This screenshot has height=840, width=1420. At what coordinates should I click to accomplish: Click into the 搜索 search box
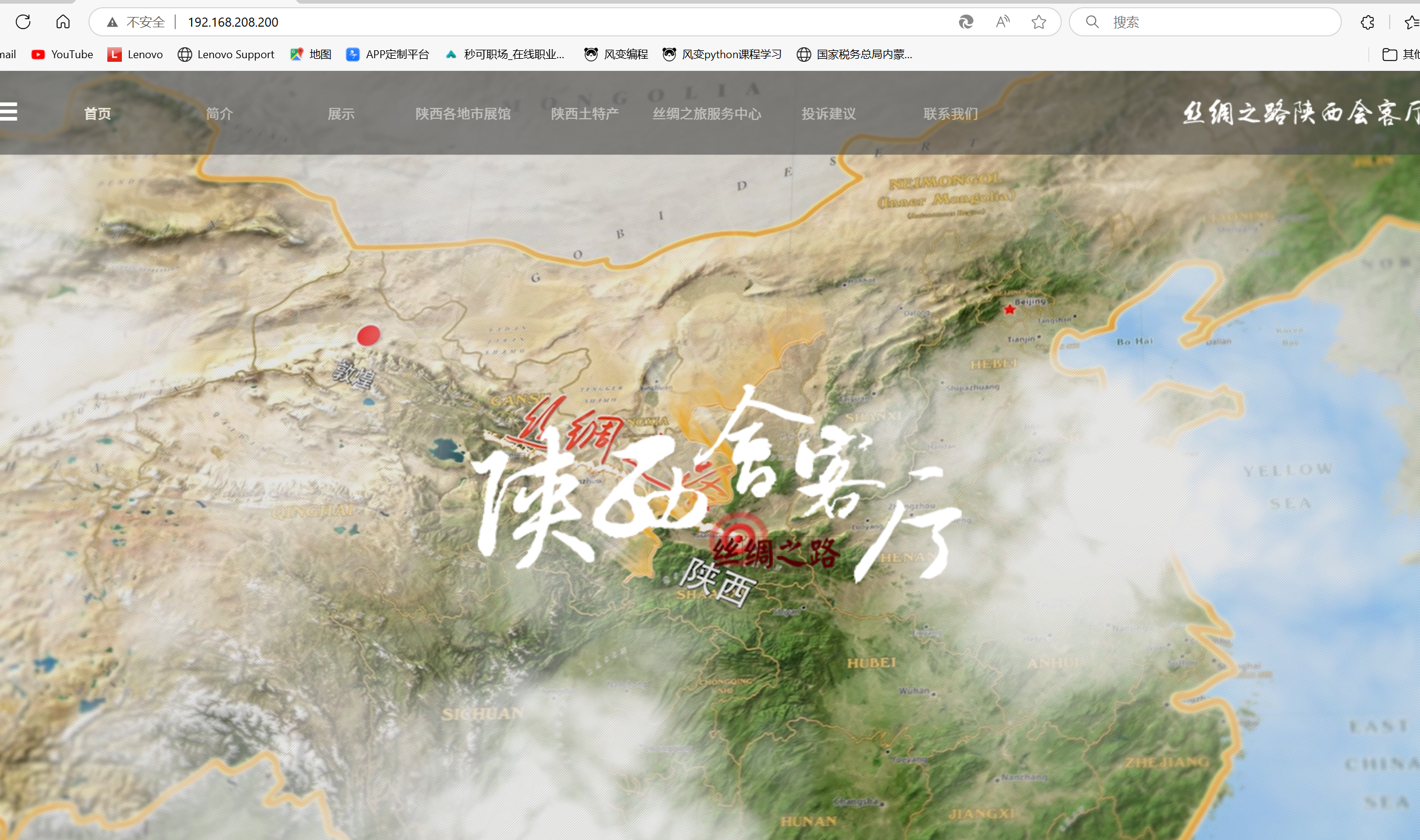coord(1205,22)
